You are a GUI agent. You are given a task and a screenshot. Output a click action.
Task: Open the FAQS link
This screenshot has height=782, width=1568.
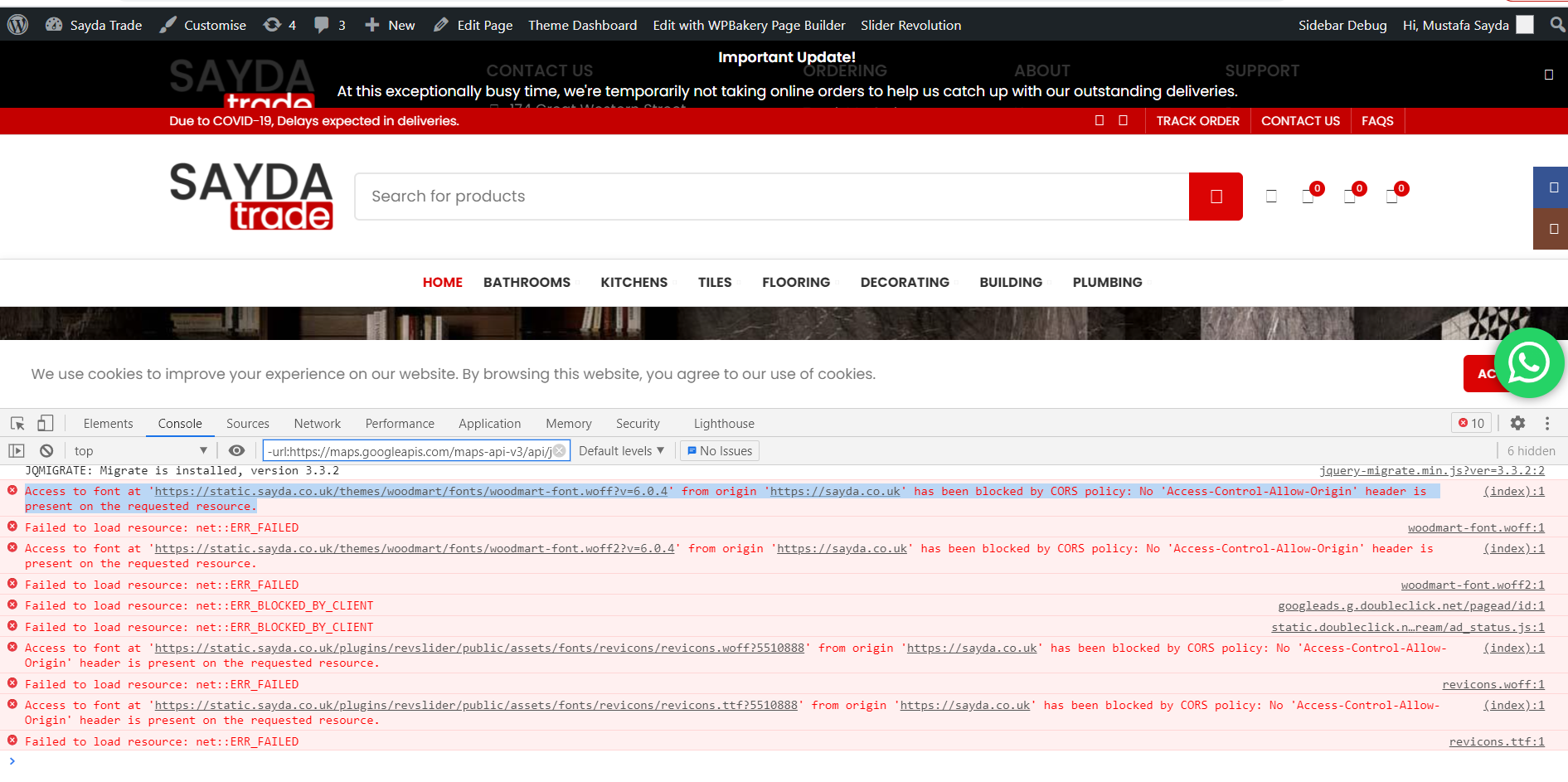coord(1377,121)
